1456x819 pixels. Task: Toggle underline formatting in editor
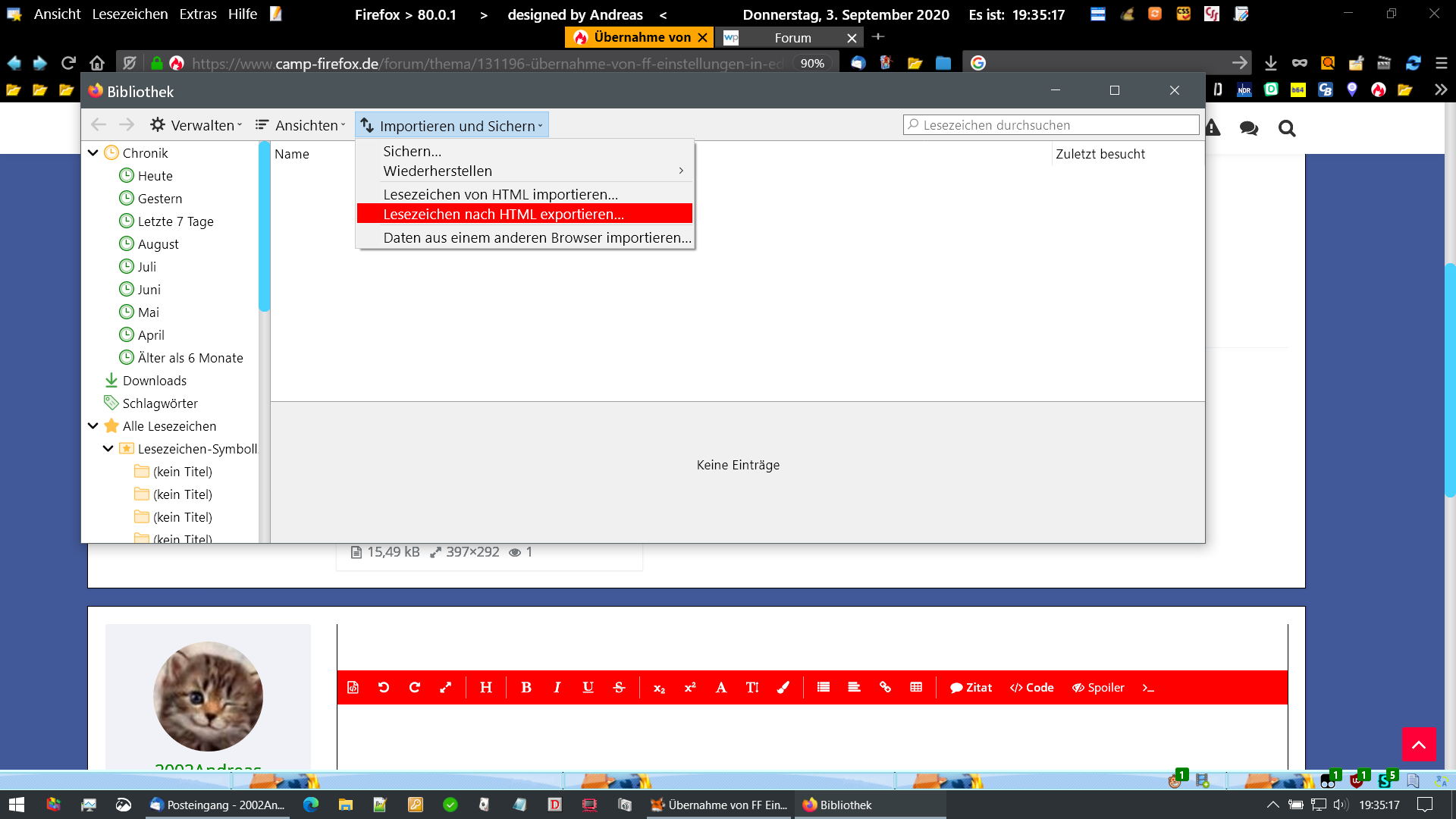(588, 687)
